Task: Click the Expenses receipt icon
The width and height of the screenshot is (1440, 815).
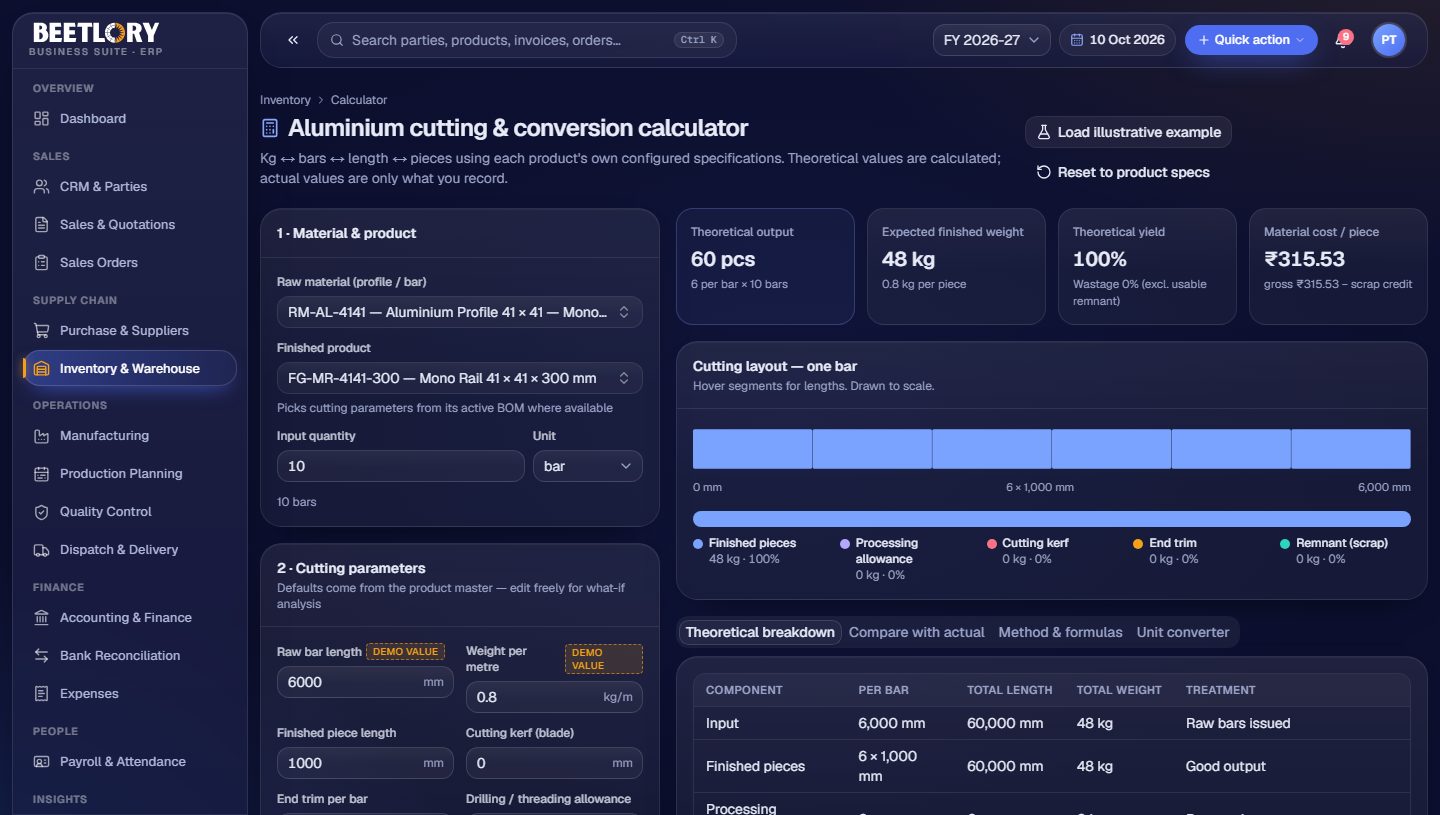Action: pyautogui.click(x=41, y=694)
